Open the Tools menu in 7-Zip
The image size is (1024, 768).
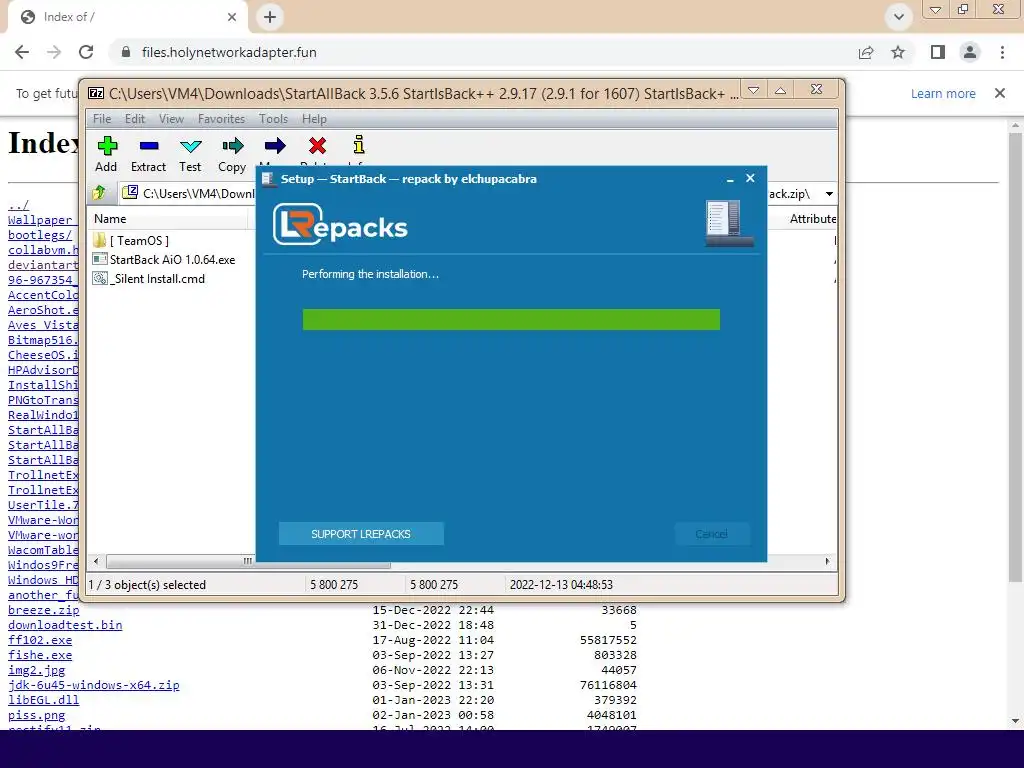(x=273, y=119)
